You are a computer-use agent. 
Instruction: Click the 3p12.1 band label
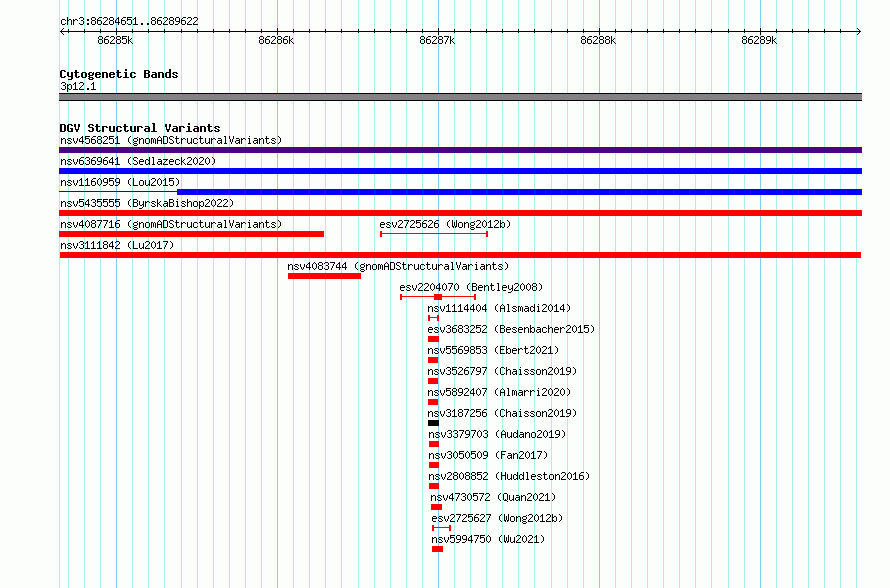coord(78,86)
